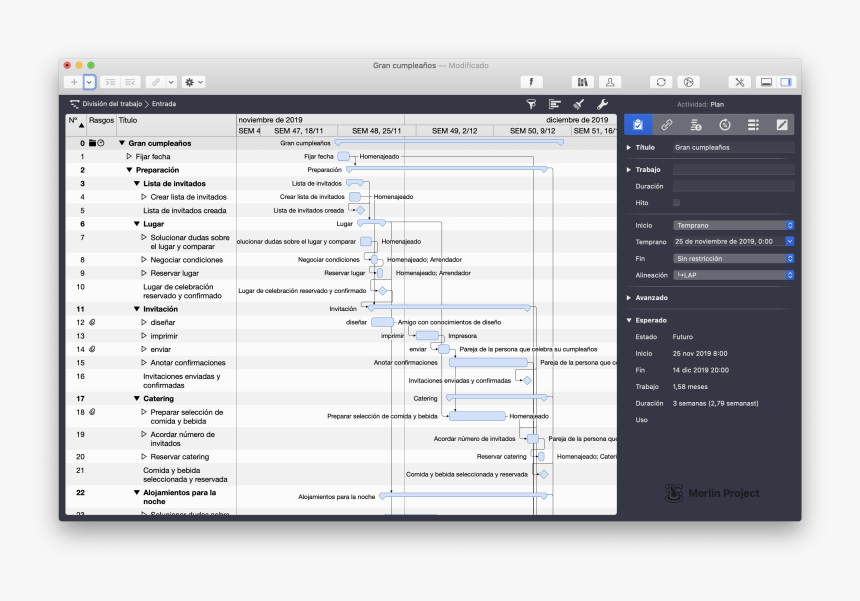Open the Temprano date picker dropdown

click(790, 241)
